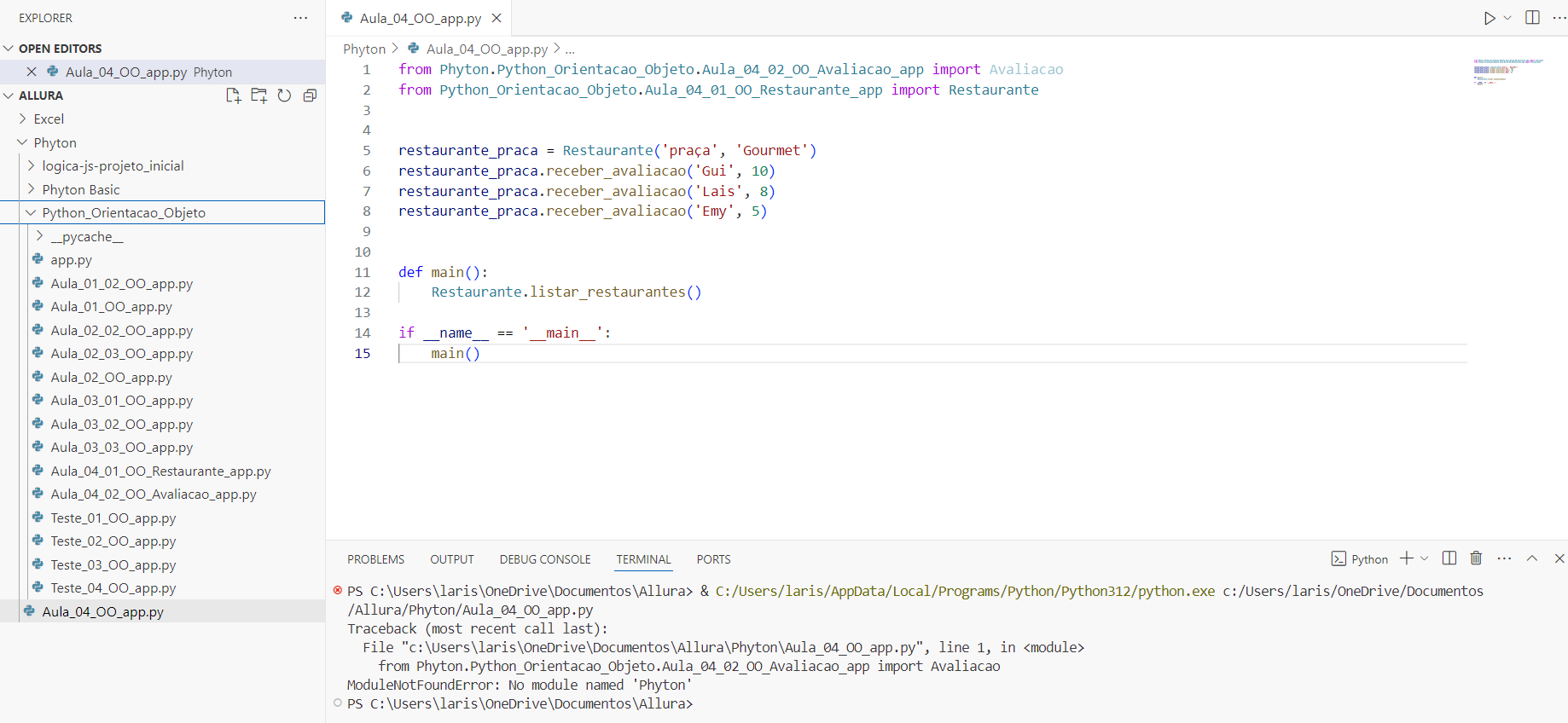1568x723 pixels.
Task: Add a new terminal with plus icon
Action: 1407,558
